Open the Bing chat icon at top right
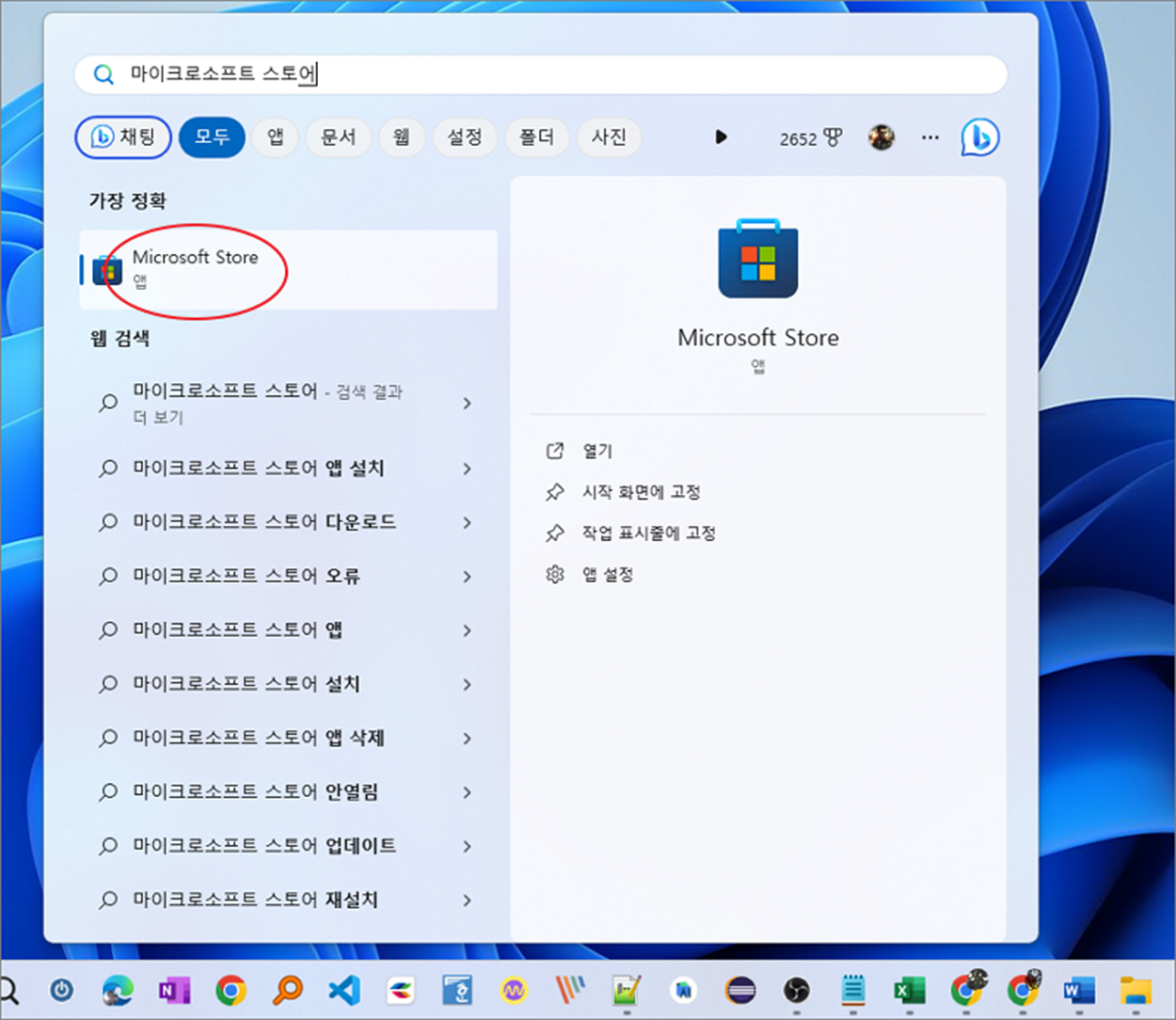The image size is (1176, 1020). (979, 137)
